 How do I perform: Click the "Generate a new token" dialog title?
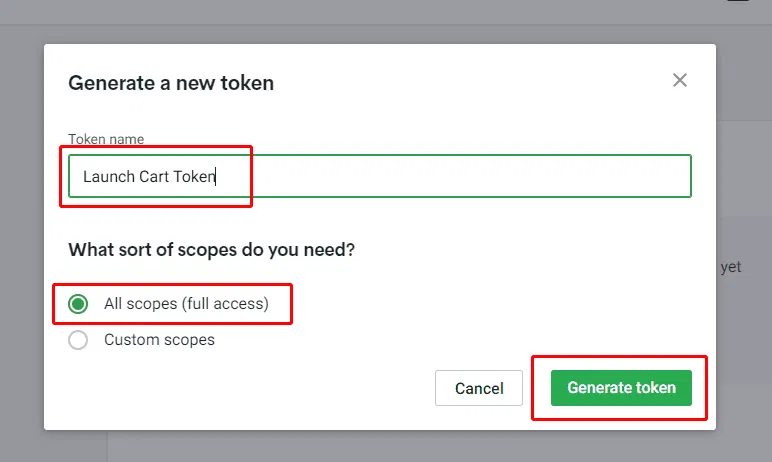171,83
